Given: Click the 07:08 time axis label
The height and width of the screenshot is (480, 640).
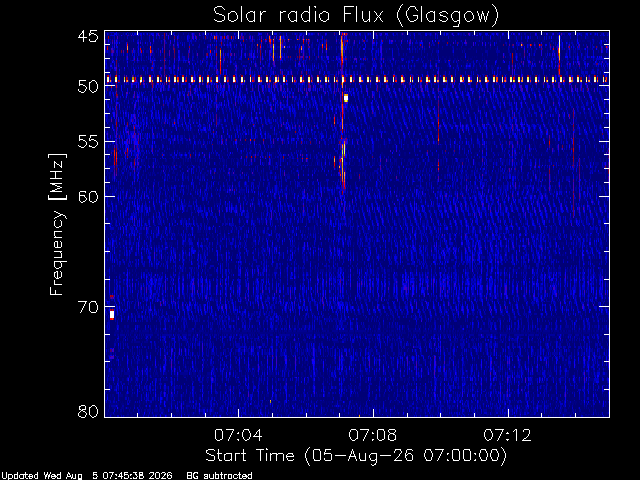Looking at the screenshot, I should click(373, 435).
